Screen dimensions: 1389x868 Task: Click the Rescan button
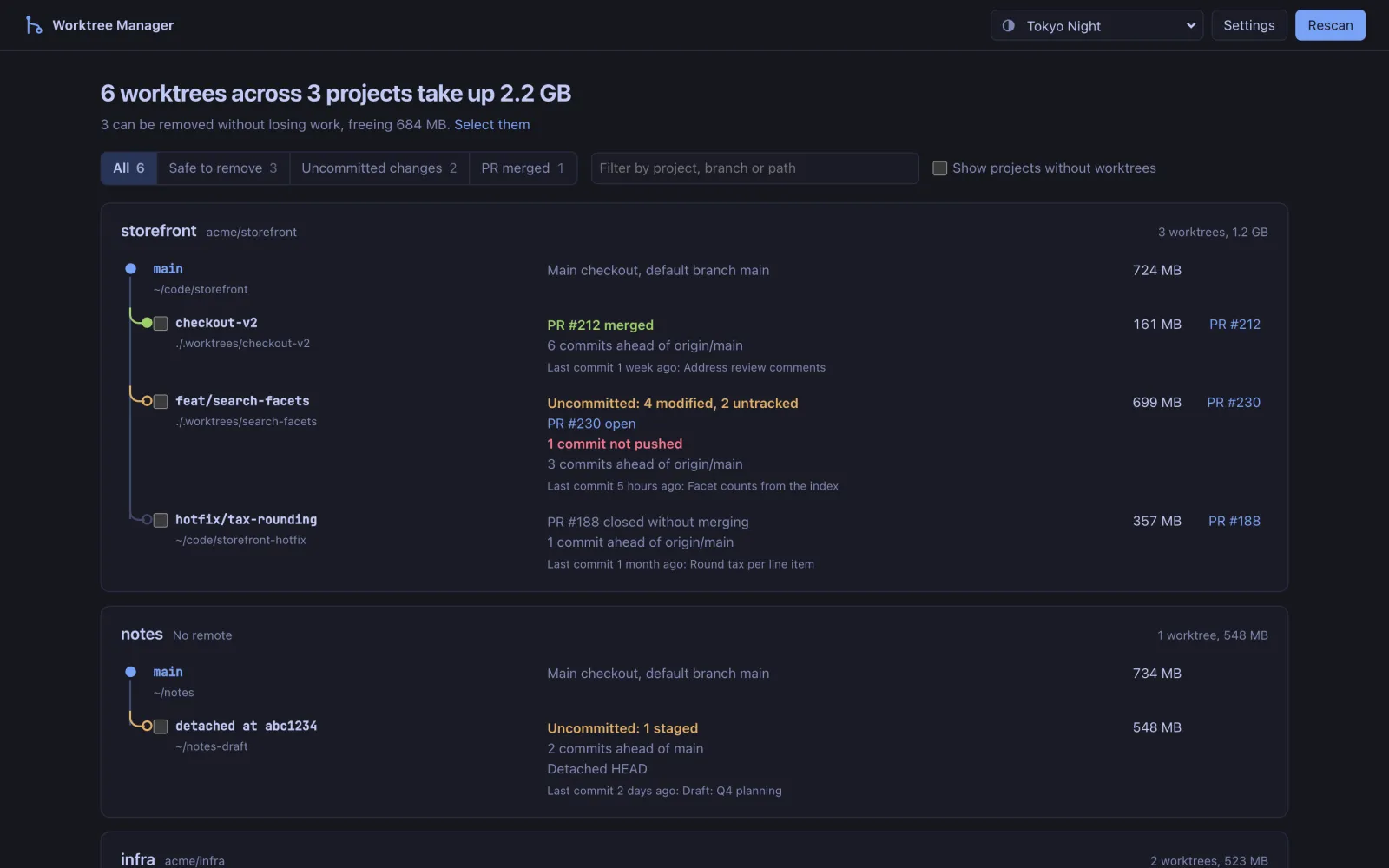[1330, 25]
